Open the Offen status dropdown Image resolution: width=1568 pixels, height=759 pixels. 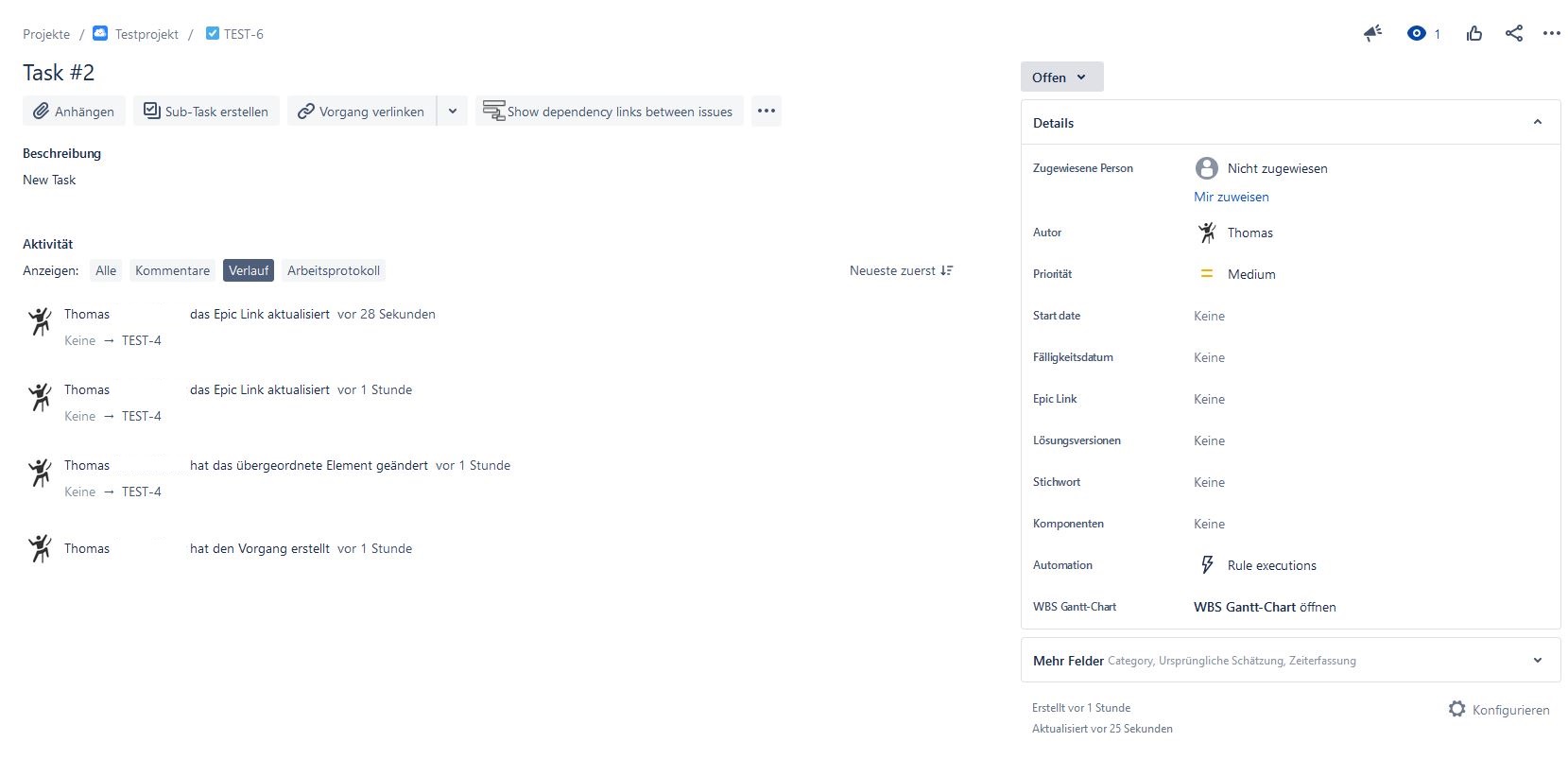[x=1060, y=77]
